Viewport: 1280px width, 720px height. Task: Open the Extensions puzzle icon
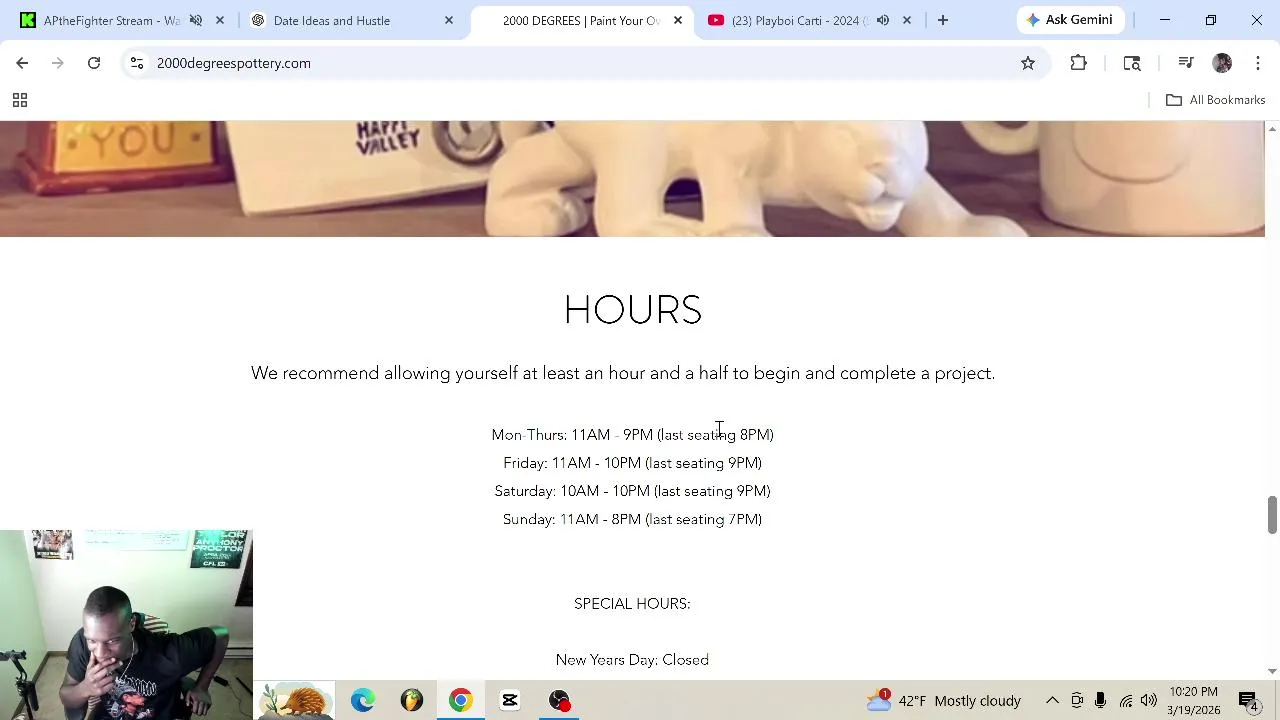pos(1078,63)
